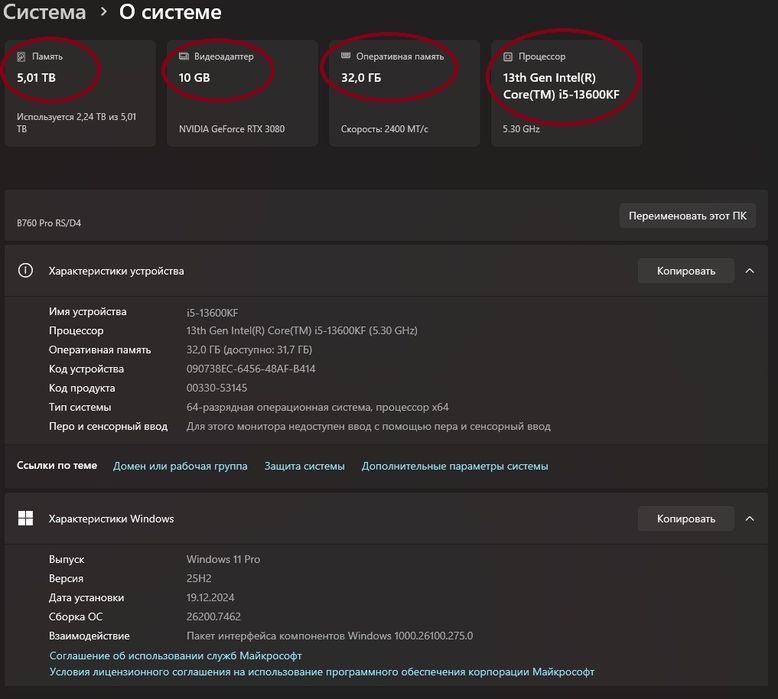Go back to Система in the breadcrumb
The image size is (778, 699).
pyautogui.click(x=44, y=12)
